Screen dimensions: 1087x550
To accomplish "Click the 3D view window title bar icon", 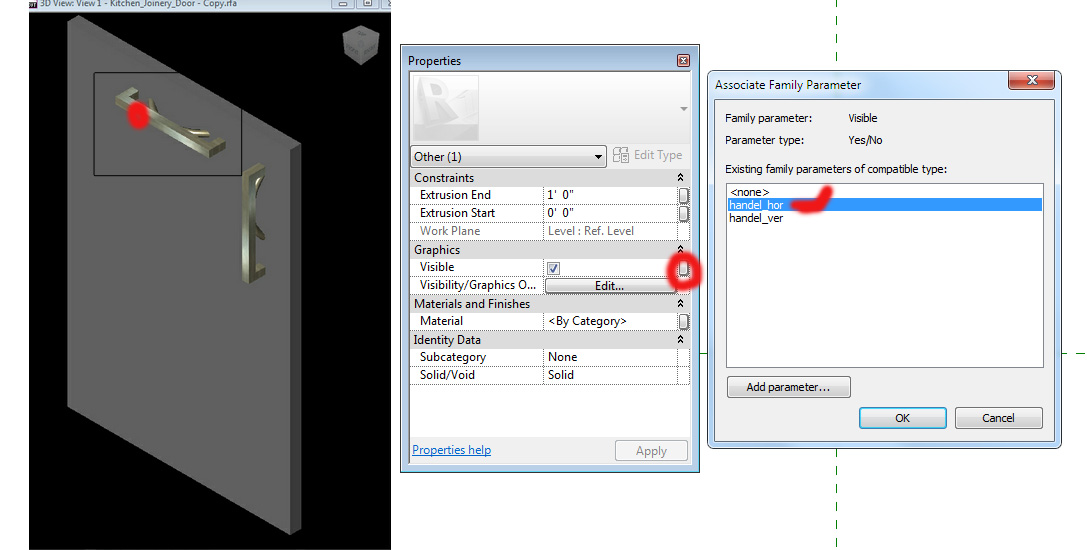I will pyautogui.click(x=33, y=3).
